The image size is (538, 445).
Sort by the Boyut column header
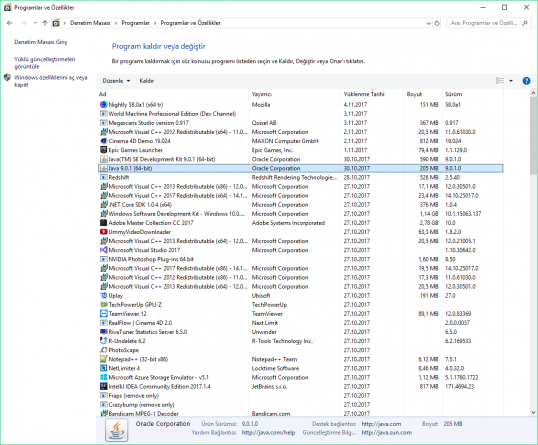tap(423, 94)
